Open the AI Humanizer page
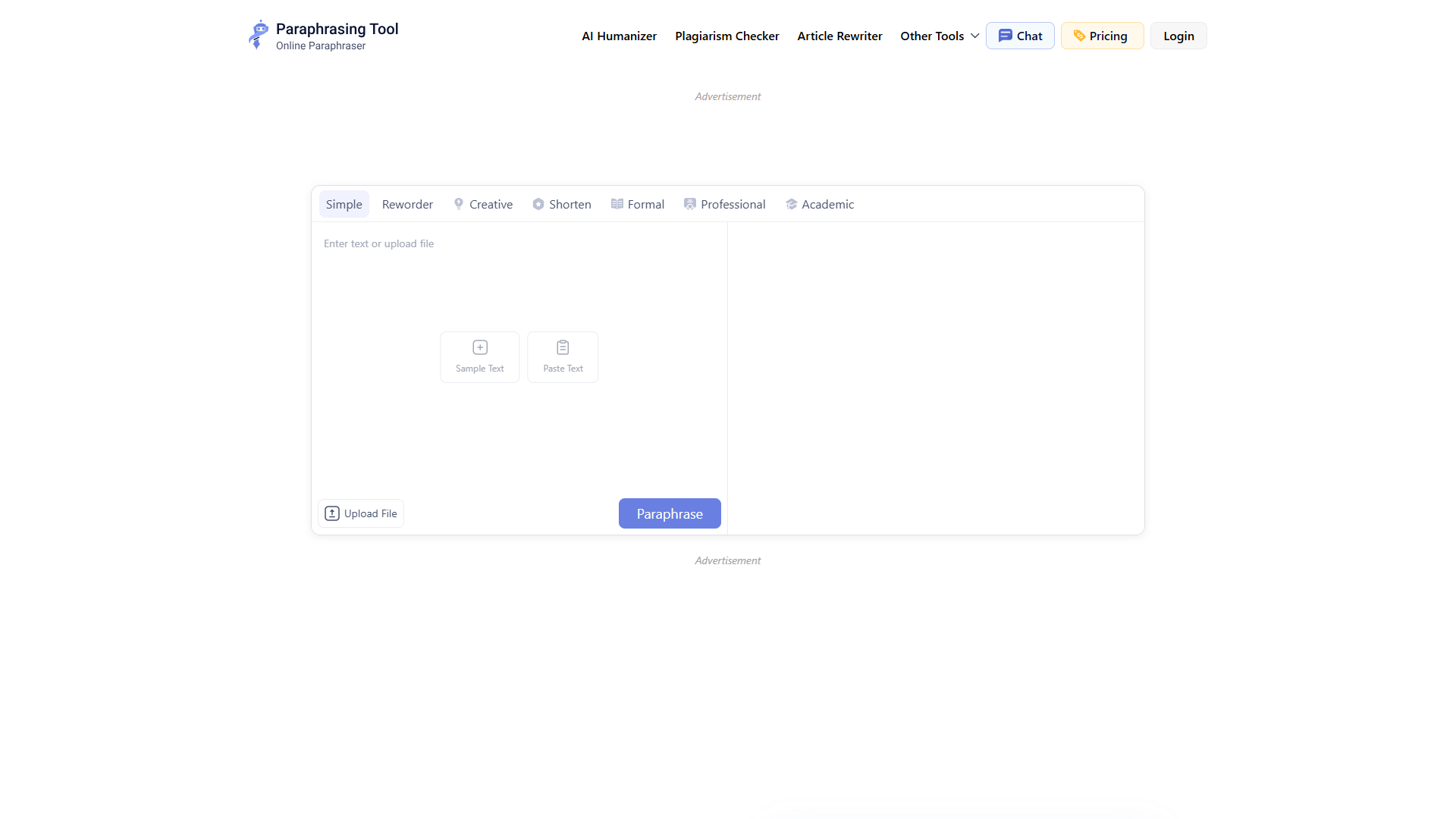1456x819 pixels. coord(619,36)
